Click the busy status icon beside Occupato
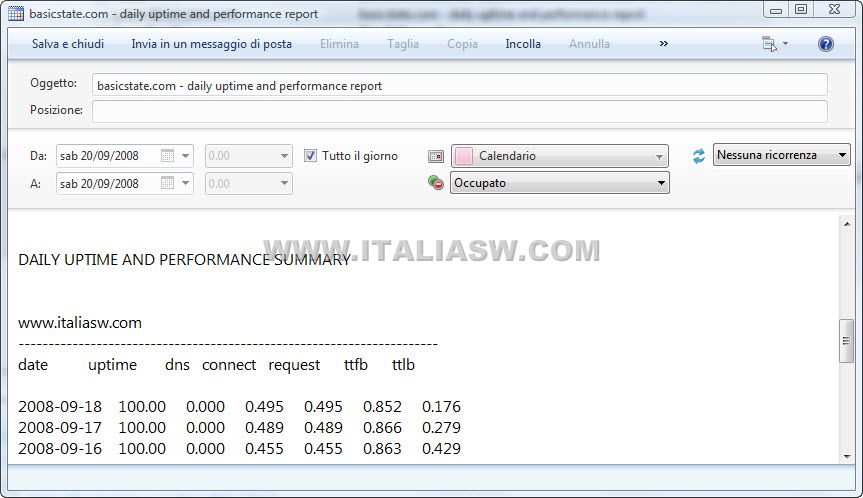 point(435,183)
